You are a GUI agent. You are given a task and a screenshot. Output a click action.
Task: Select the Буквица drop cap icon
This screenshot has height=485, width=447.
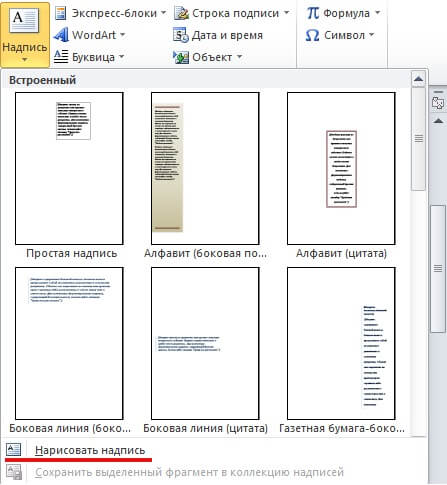[x=61, y=57]
